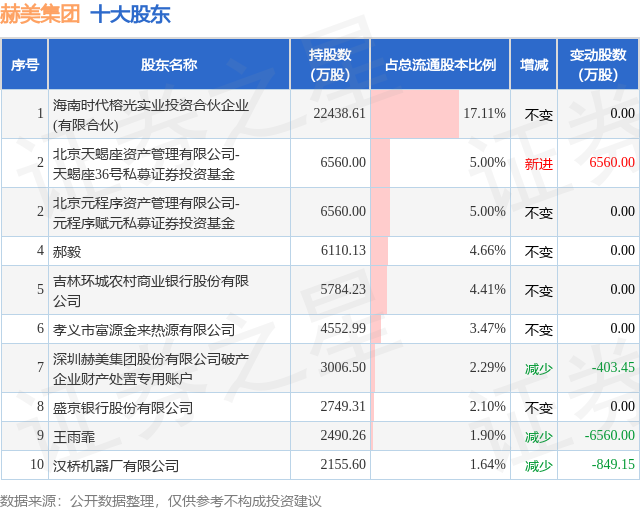Screen dimensions: 640x510
Task: Click holding value 3006.50
Action: click(343, 367)
